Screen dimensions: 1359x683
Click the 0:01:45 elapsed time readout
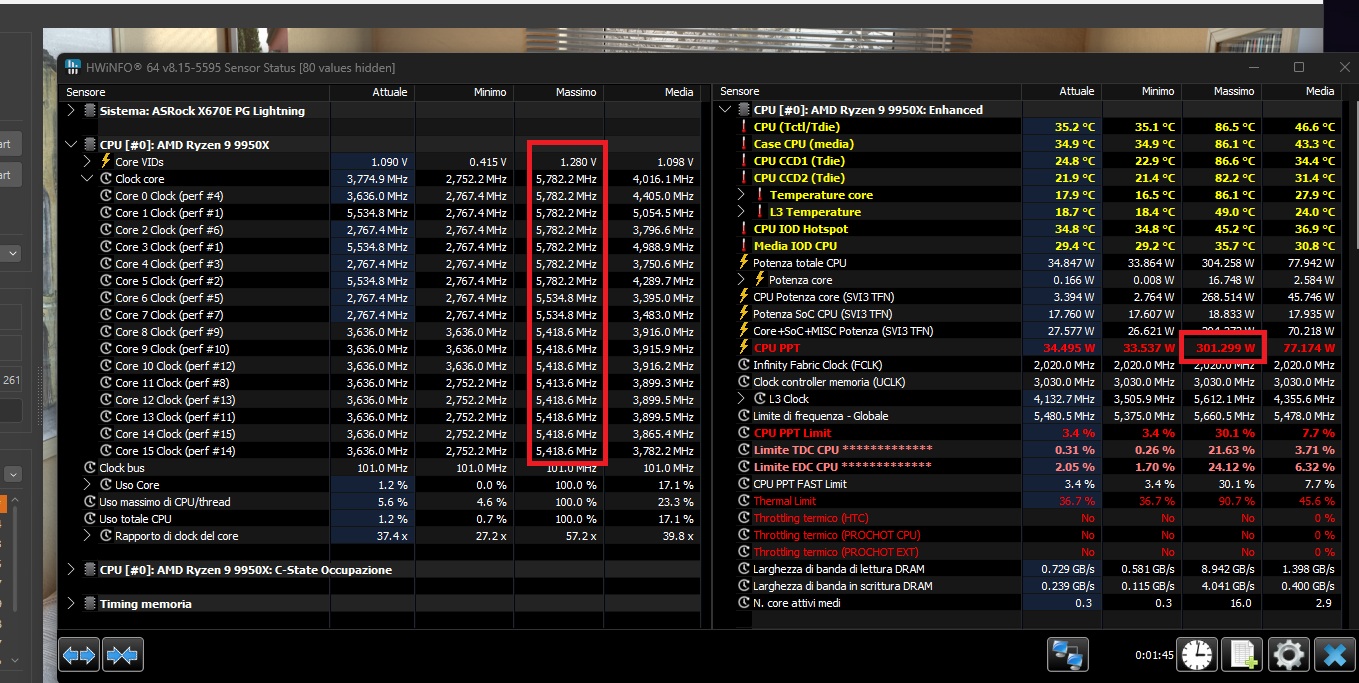click(x=1153, y=655)
